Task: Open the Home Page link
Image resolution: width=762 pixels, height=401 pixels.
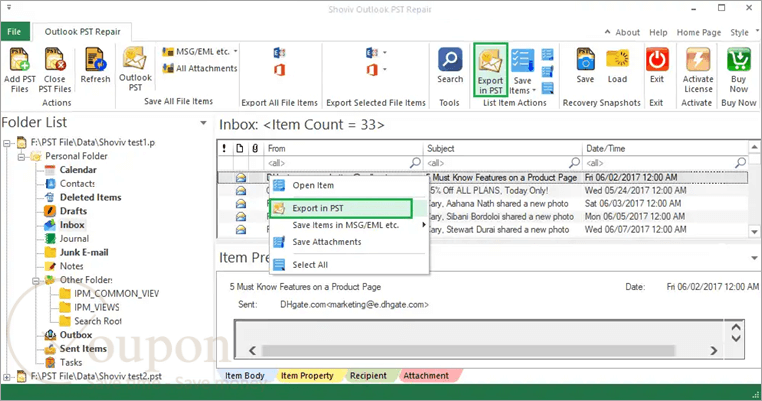Action: [x=699, y=33]
